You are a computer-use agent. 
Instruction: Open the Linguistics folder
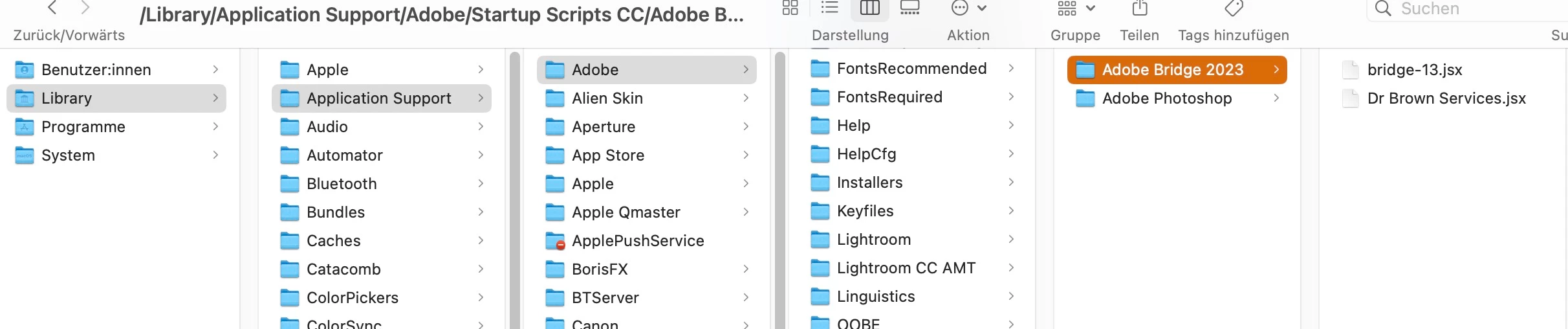click(912, 296)
